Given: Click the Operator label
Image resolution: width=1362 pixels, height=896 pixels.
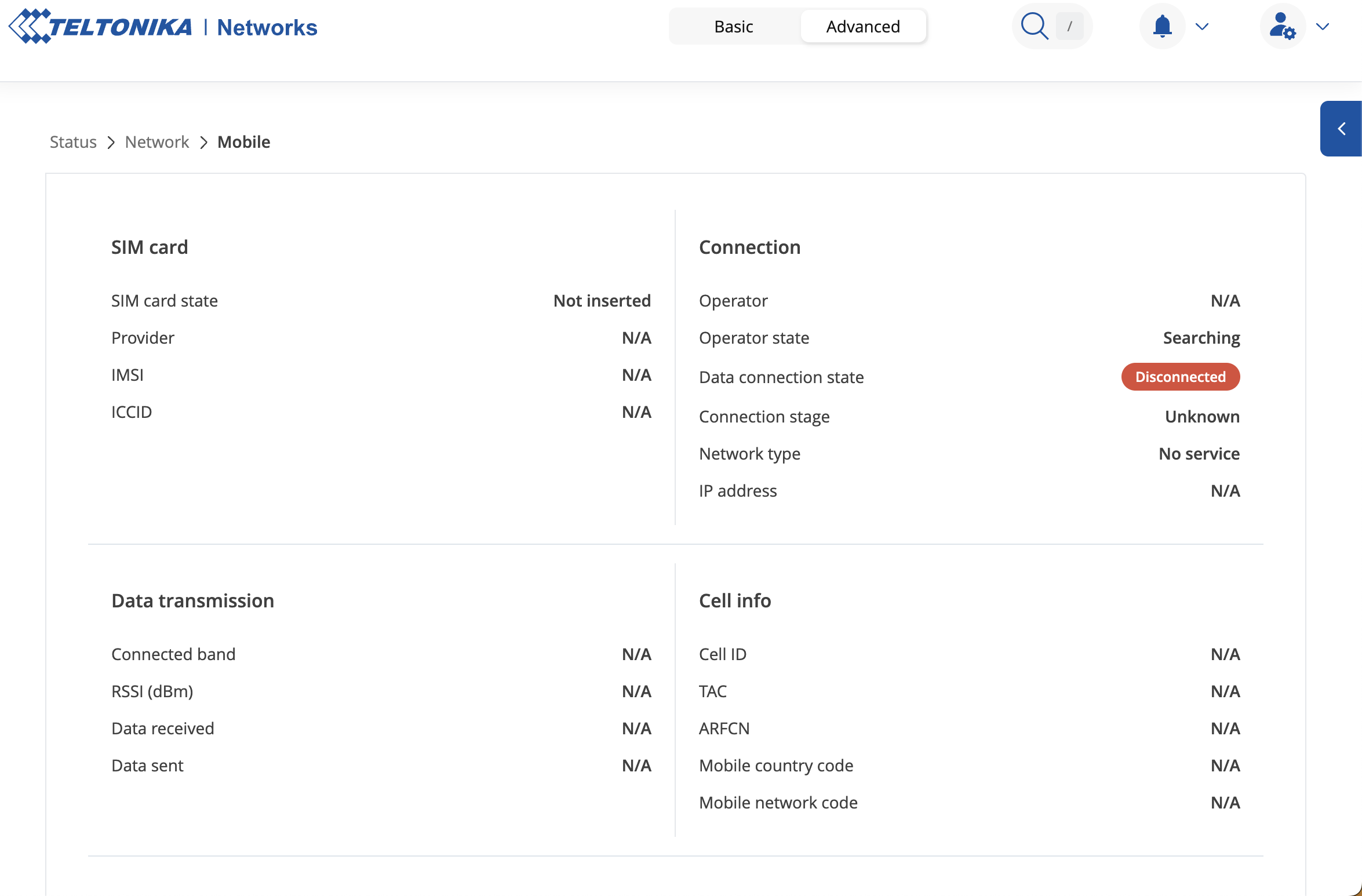Looking at the screenshot, I should click(x=733, y=301).
